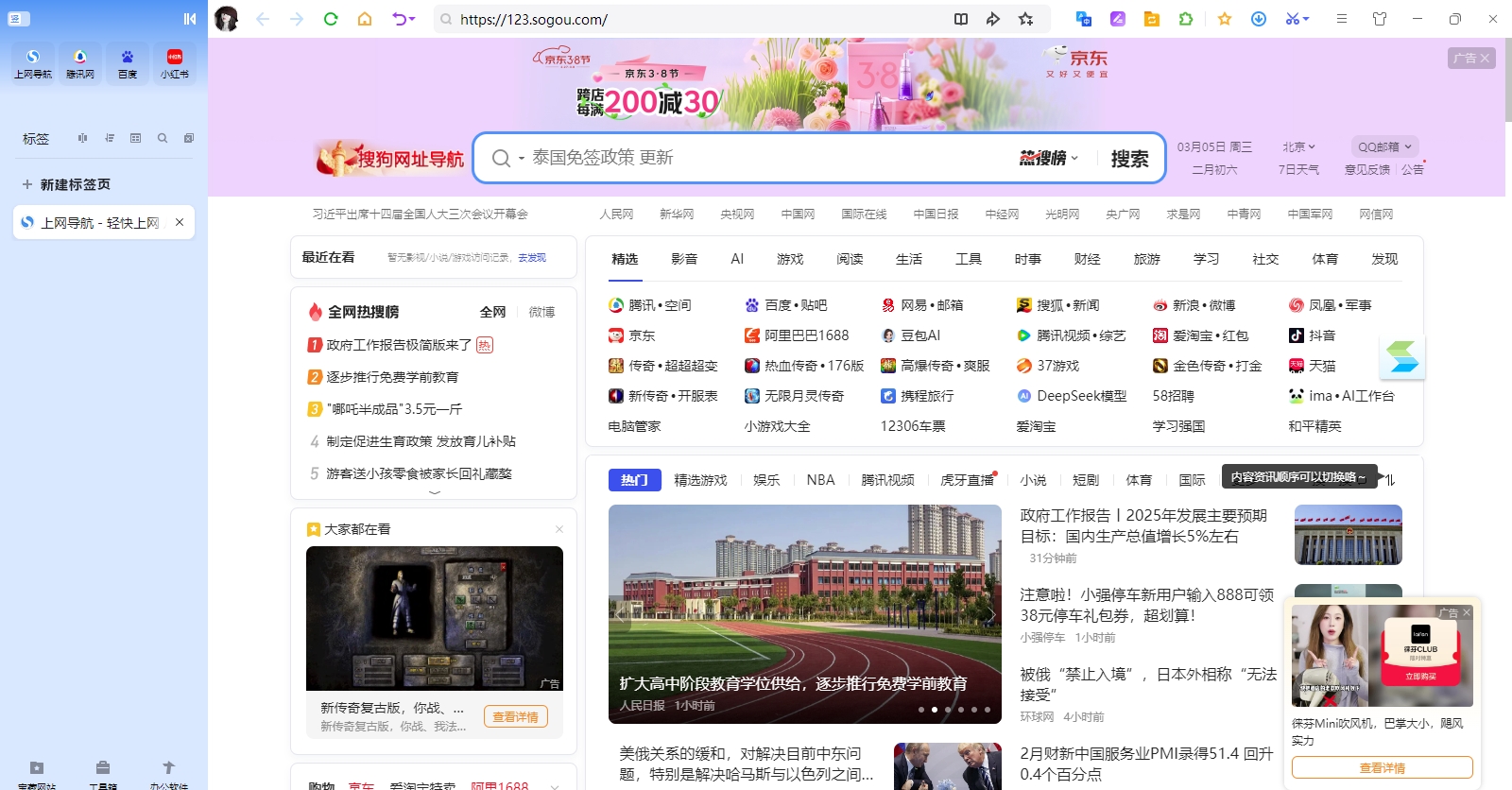Switch hot search list to 微博
This screenshot has width=1512, height=790.
[x=541, y=312]
